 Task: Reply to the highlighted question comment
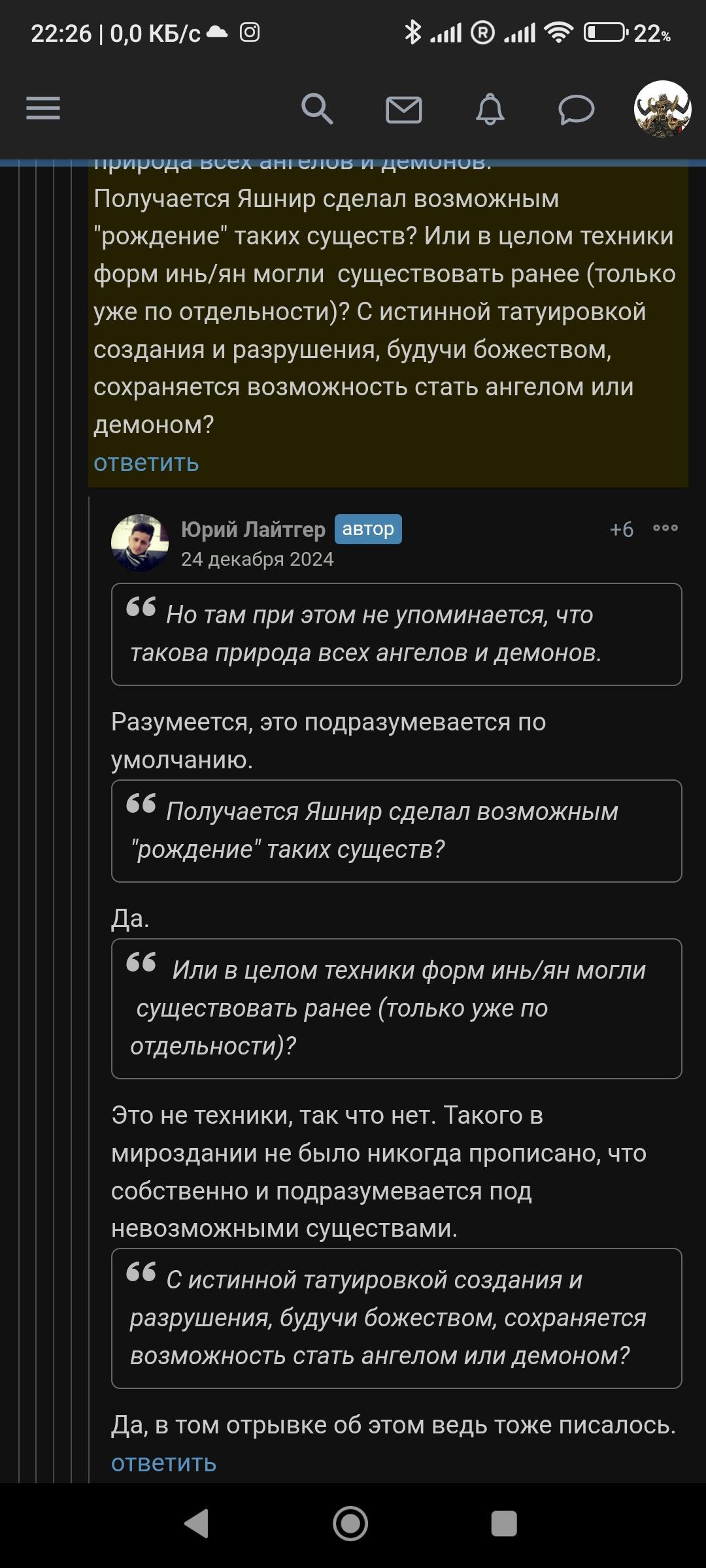click(146, 463)
